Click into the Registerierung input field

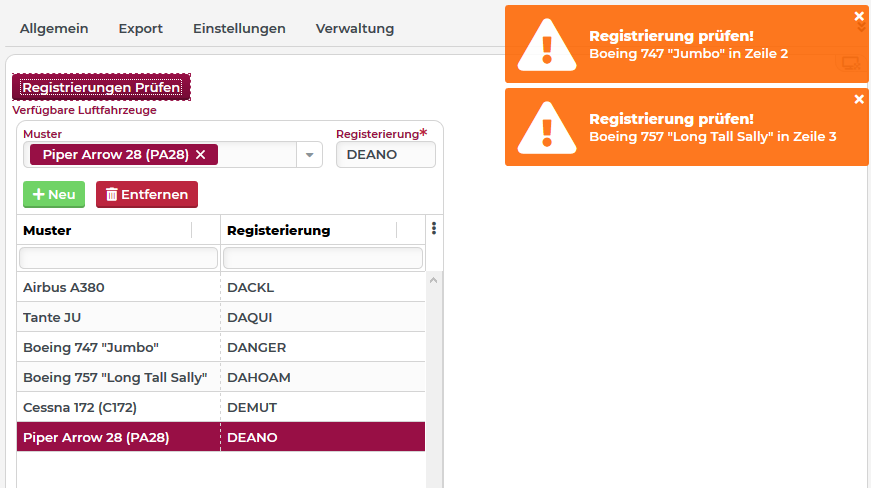[x=386, y=155]
